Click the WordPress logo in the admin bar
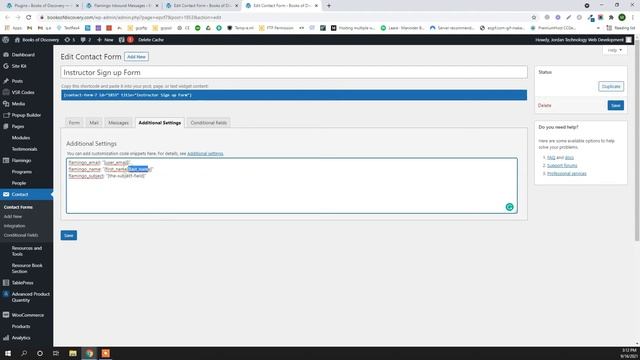This screenshot has height=360, width=640. 6,40
